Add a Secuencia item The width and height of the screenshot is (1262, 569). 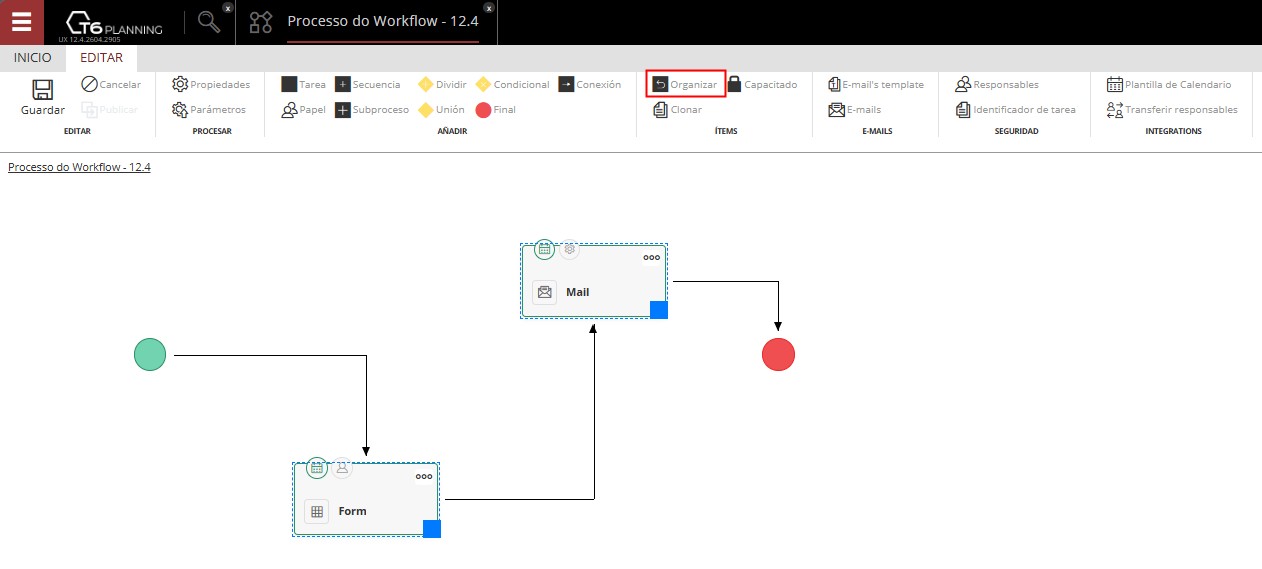pyautogui.click(x=367, y=85)
